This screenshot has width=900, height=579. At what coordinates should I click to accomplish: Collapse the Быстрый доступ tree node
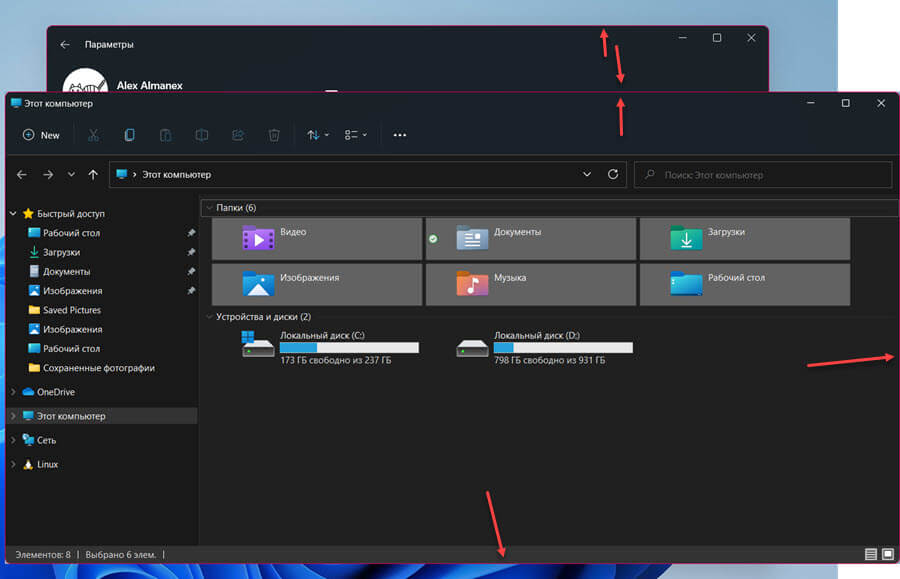coord(13,213)
